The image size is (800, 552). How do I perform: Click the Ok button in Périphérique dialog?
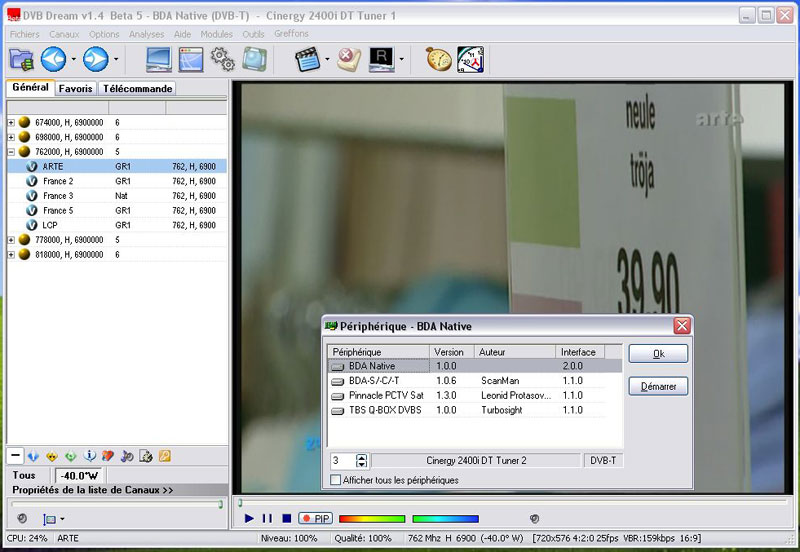click(x=658, y=354)
